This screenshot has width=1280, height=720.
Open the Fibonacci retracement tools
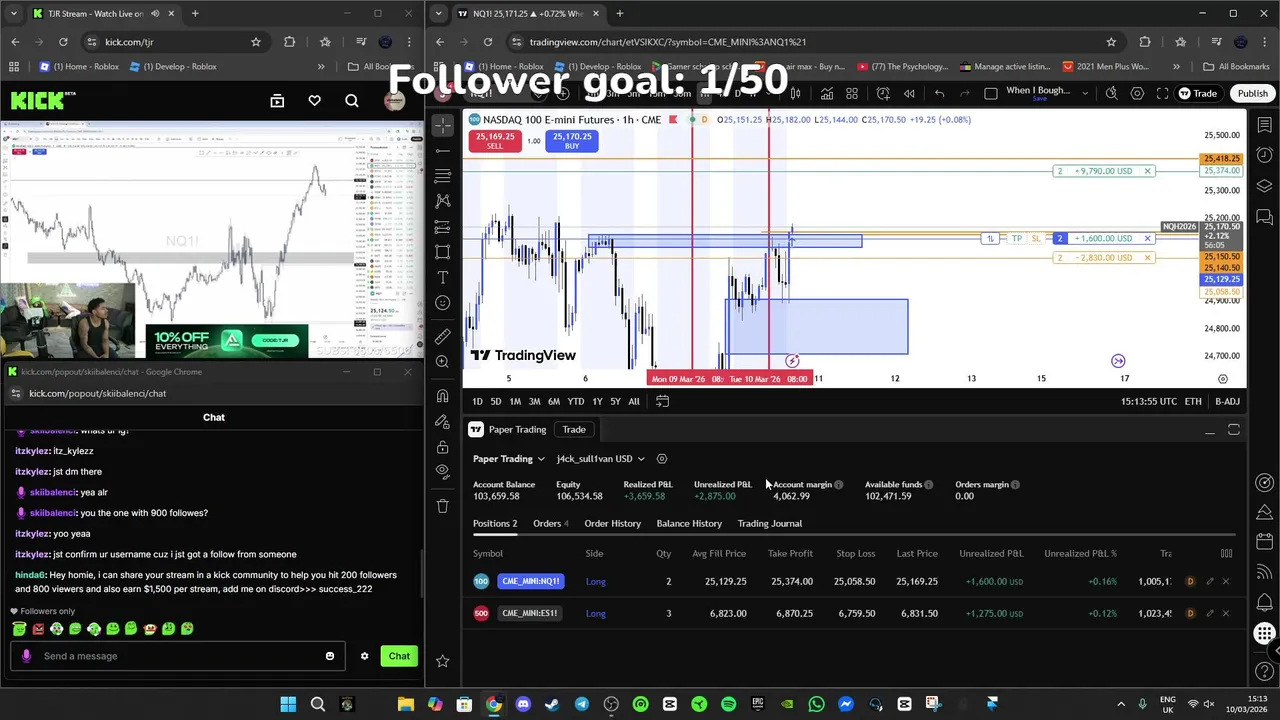443,175
